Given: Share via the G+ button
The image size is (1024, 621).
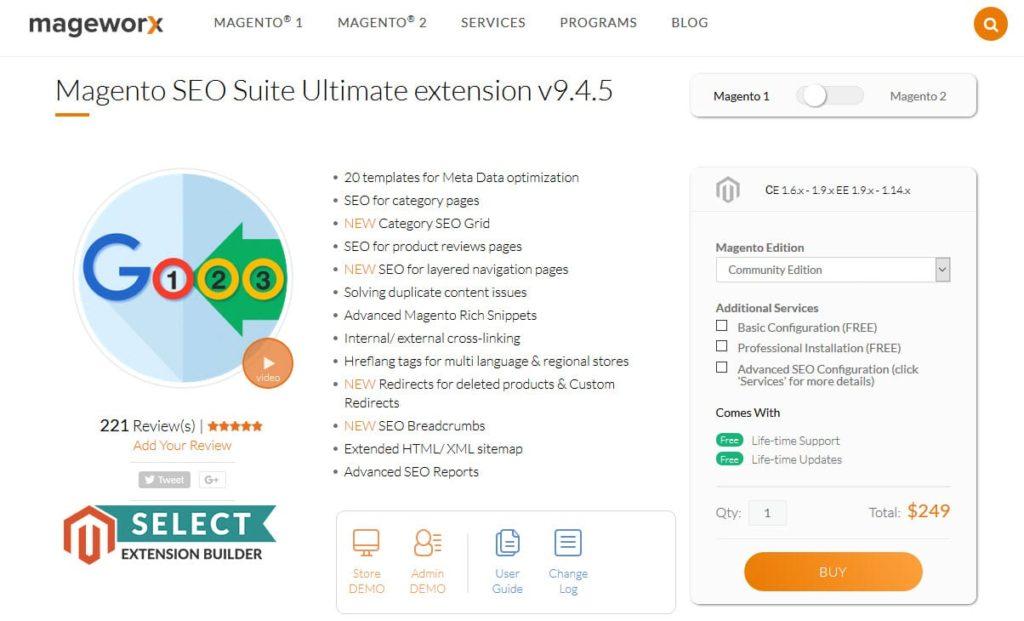Looking at the screenshot, I should pos(212,480).
